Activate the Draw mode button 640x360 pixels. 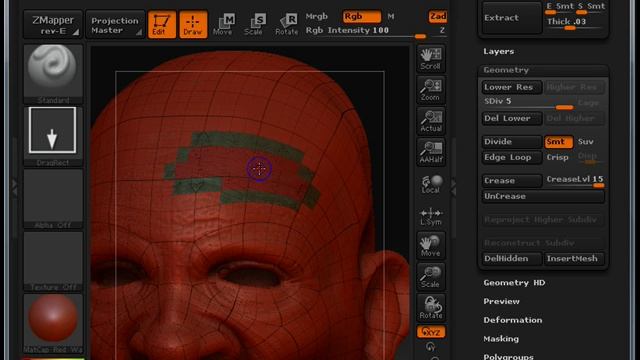(x=193, y=24)
